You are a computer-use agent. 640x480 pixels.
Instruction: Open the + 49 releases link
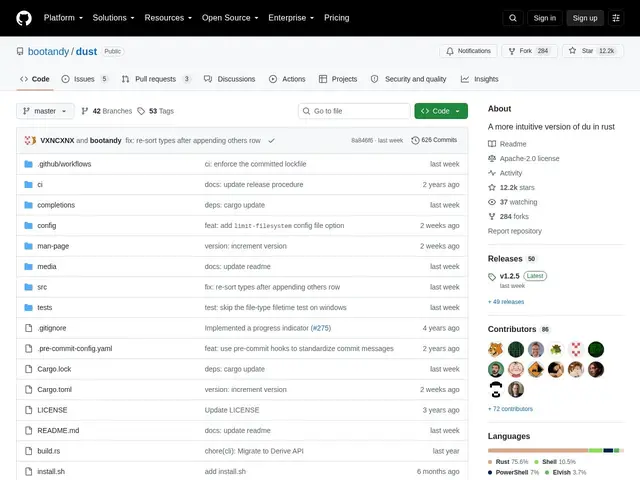click(506, 302)
